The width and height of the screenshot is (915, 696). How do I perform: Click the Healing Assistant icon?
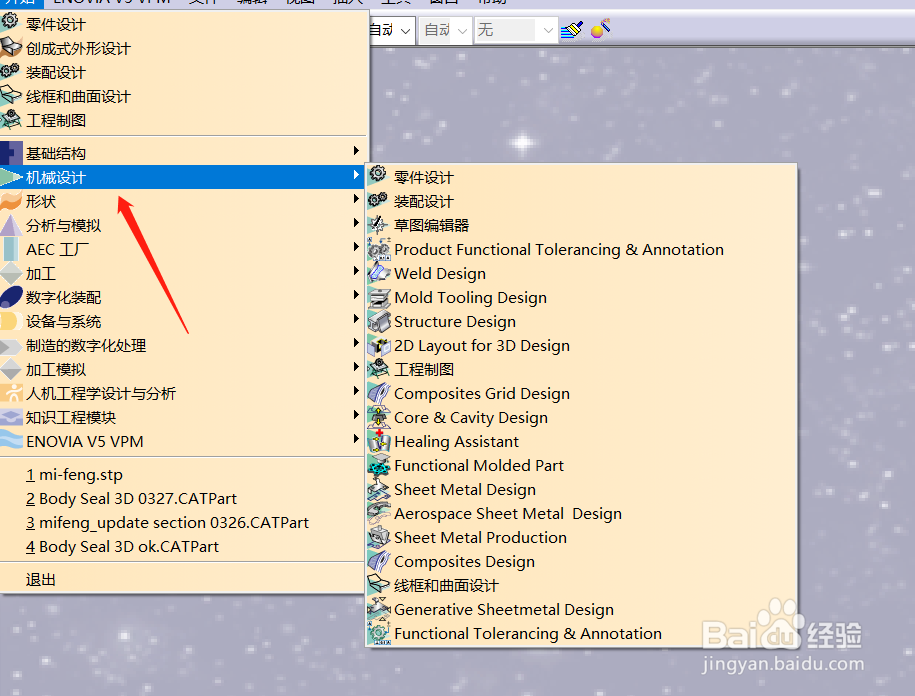click(x=378, y=441)
